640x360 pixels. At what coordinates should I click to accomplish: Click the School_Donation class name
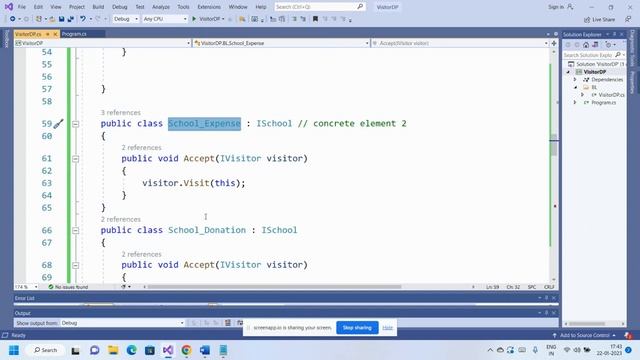point(207,230)
